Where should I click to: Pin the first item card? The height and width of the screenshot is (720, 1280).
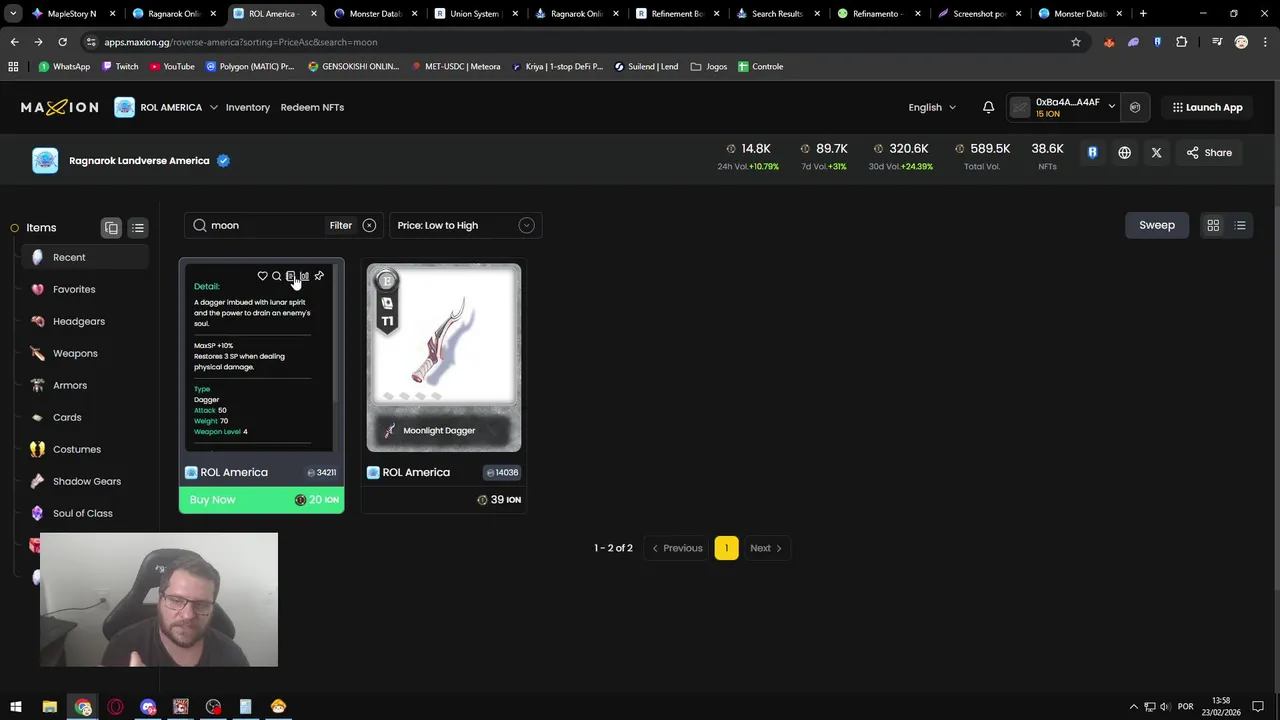coord(319,276)
